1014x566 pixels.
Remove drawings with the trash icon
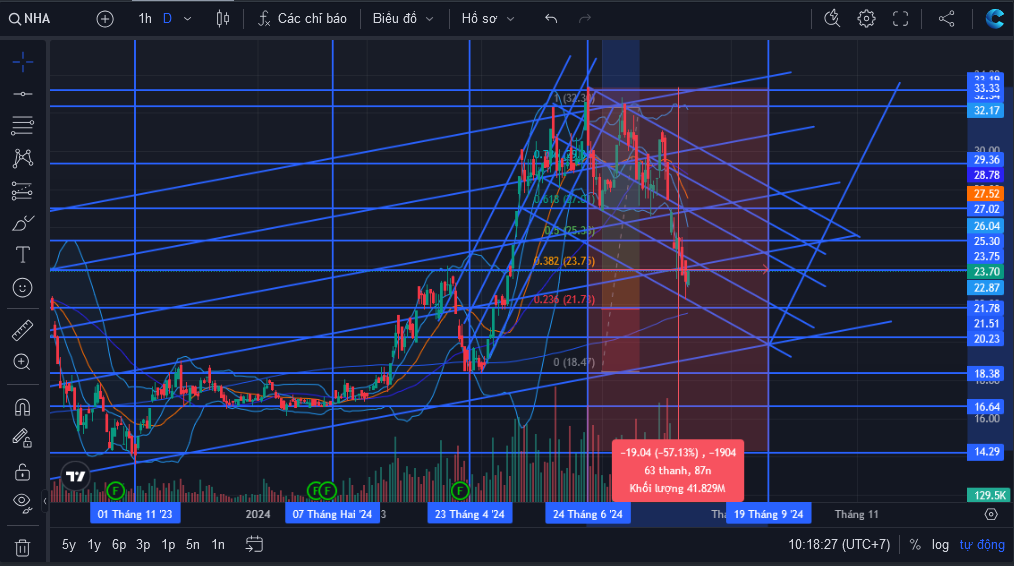pos(23,548)
